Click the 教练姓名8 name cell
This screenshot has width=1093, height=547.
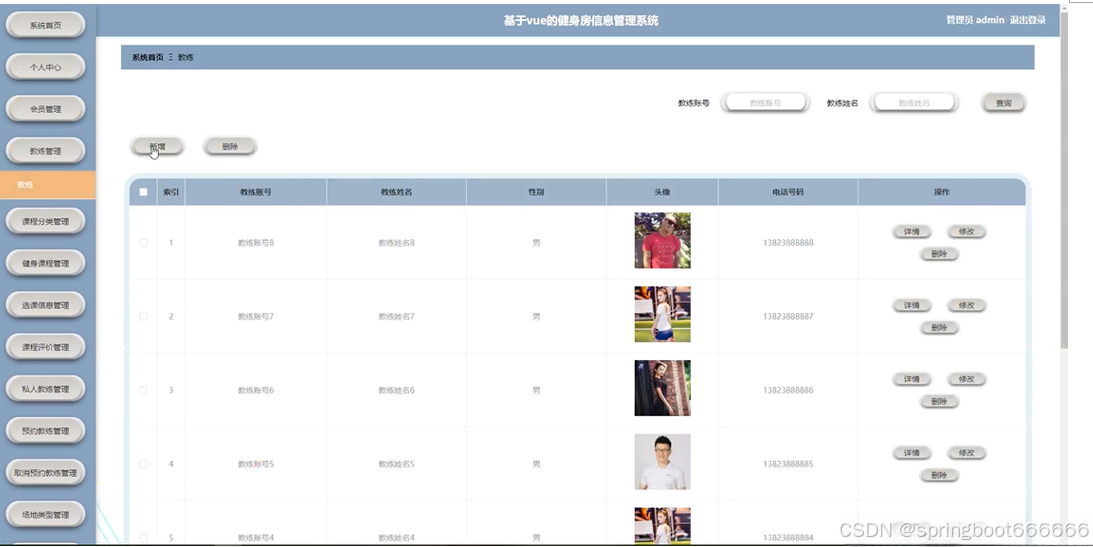tap(397, 242)
